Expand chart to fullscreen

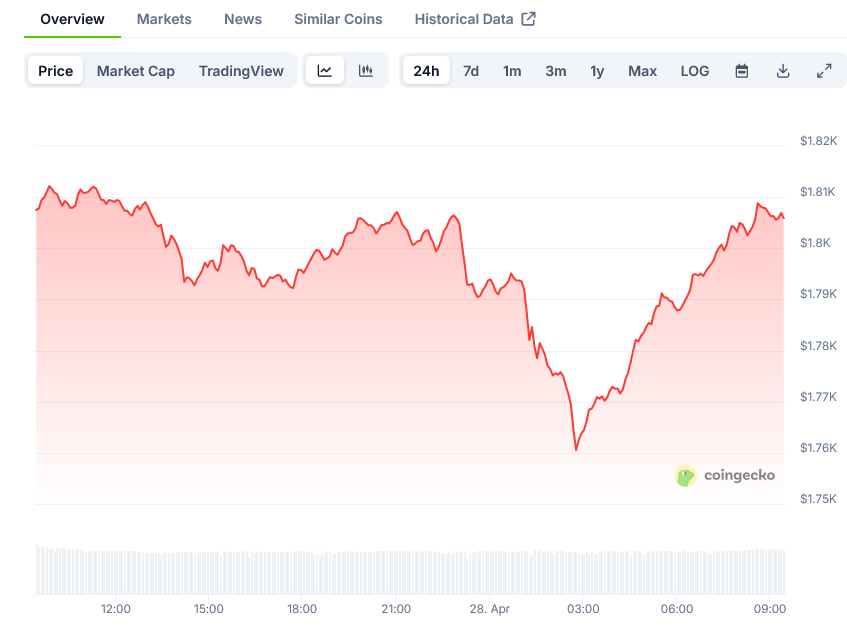824,71
